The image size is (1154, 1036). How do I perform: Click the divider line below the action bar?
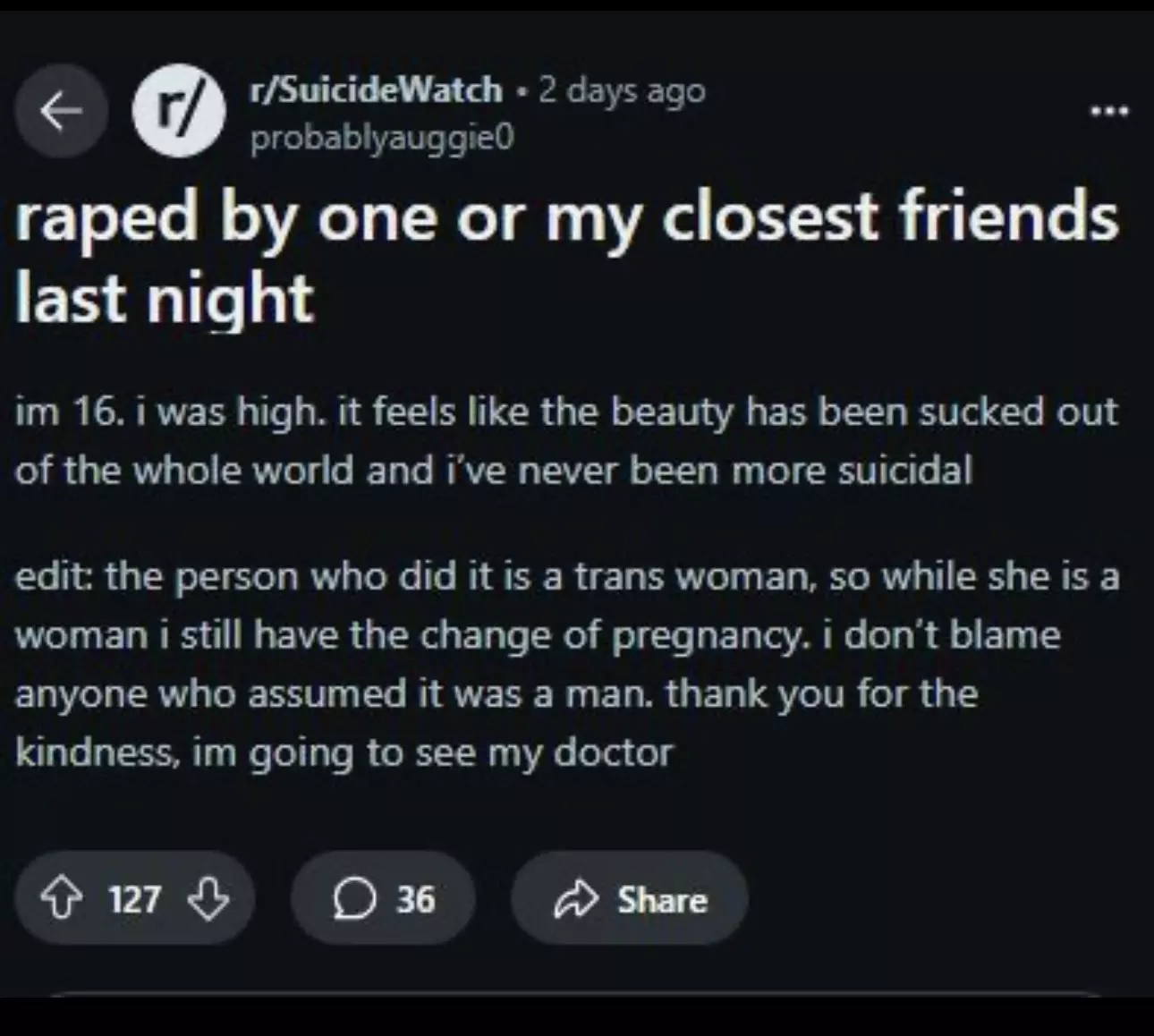pyautogui.click(x=577, y=993)
